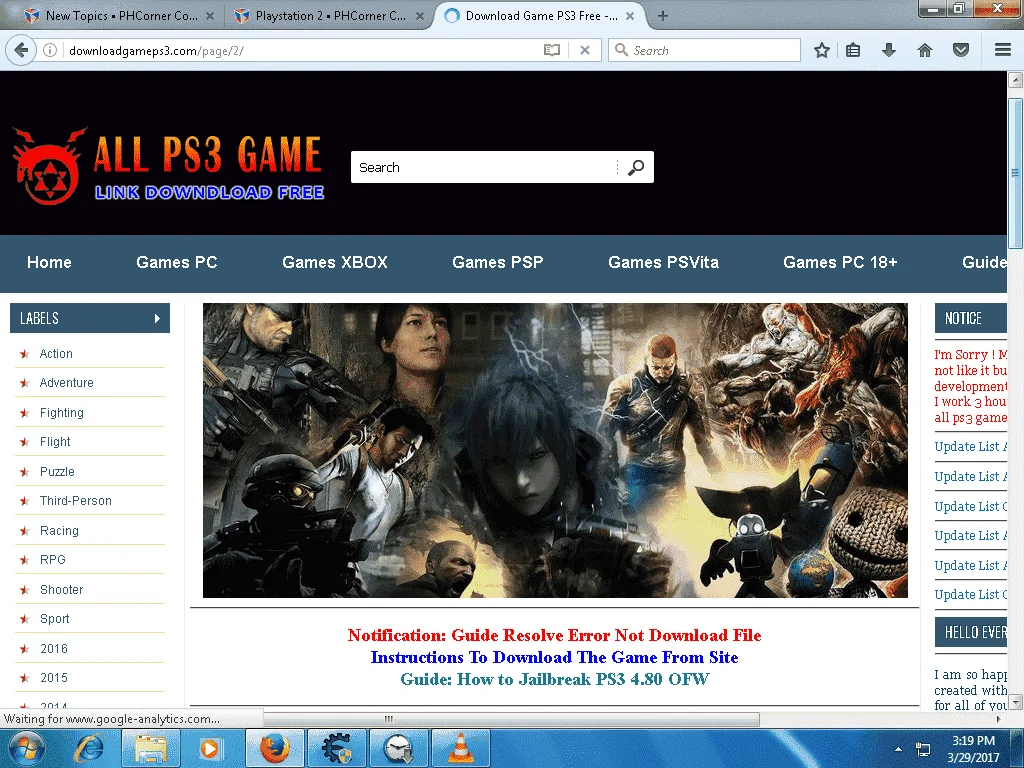1024x768 pixels.
Task: Click the URL address bar
Action: pyautogui.click(x=300, y=50)
